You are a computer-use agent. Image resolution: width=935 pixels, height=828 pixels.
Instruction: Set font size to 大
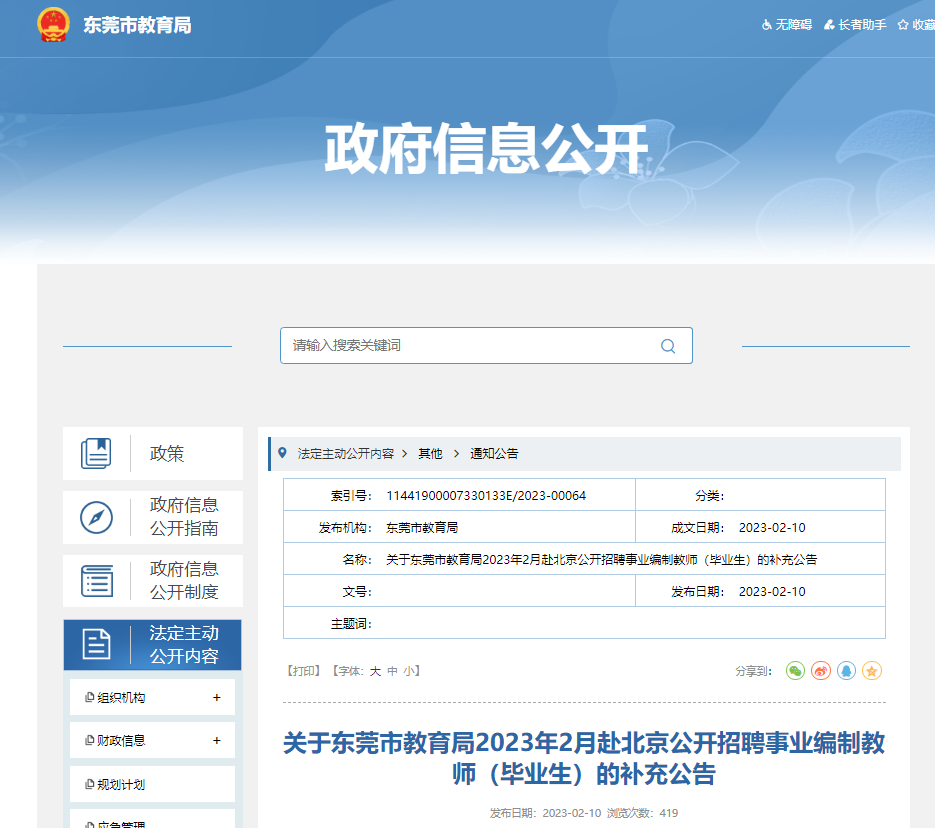click(x=375, y=671)
